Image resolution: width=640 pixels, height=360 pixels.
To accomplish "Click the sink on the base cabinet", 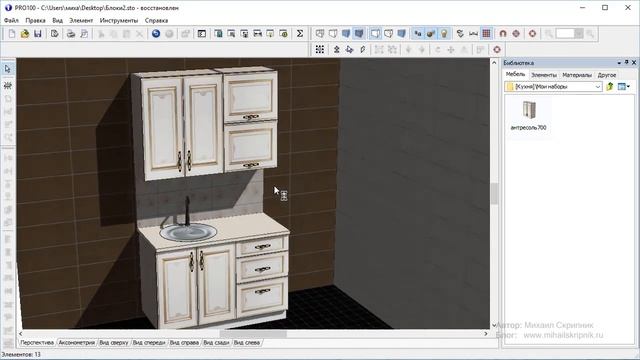I will [x=188, y=232].
